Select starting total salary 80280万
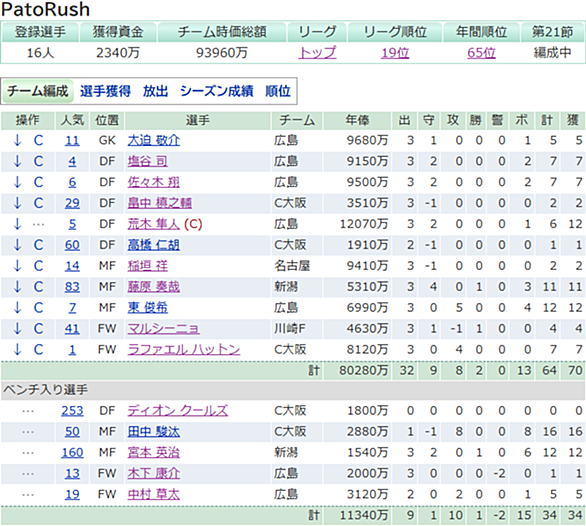 click(x=363, y=370)
